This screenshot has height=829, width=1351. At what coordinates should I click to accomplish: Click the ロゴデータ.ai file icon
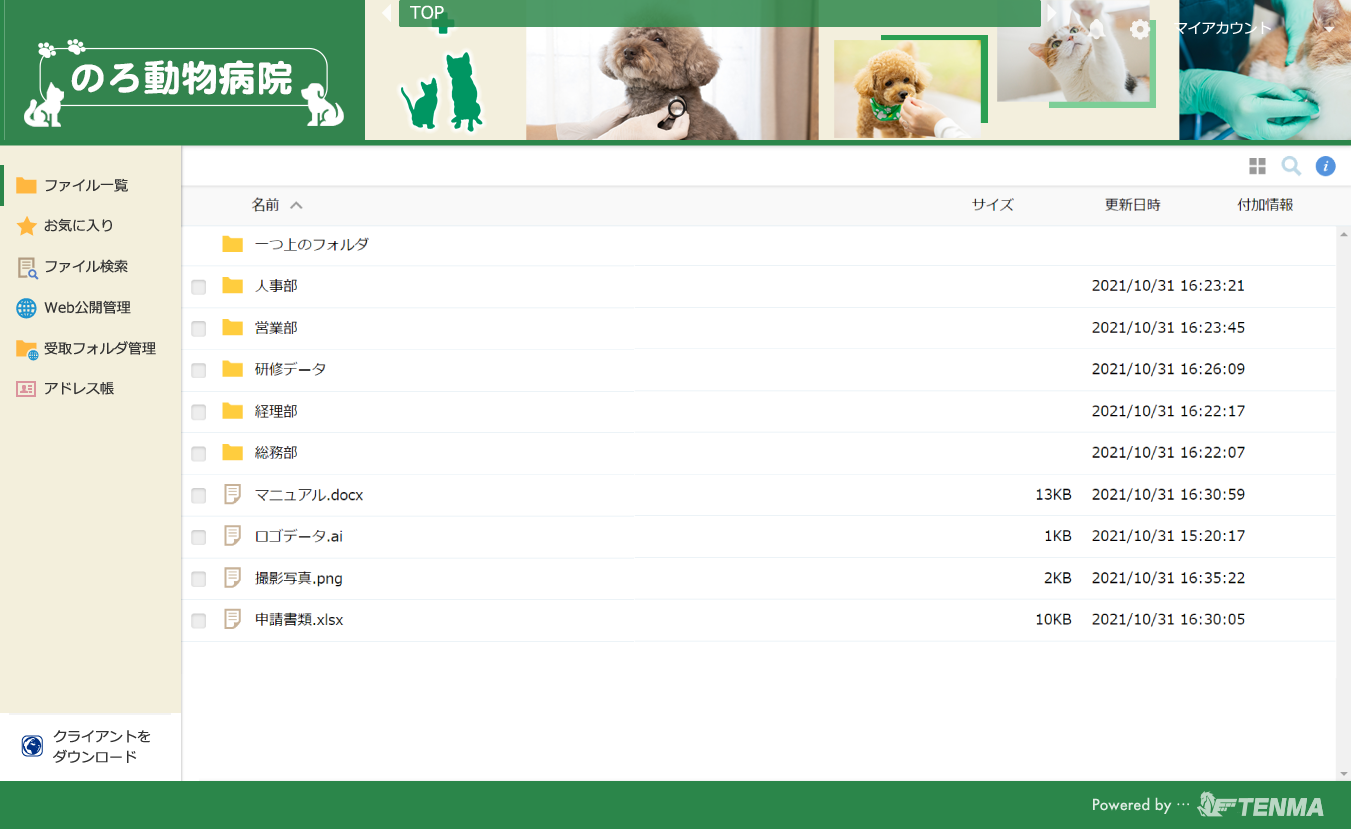[x=233, y=536]
